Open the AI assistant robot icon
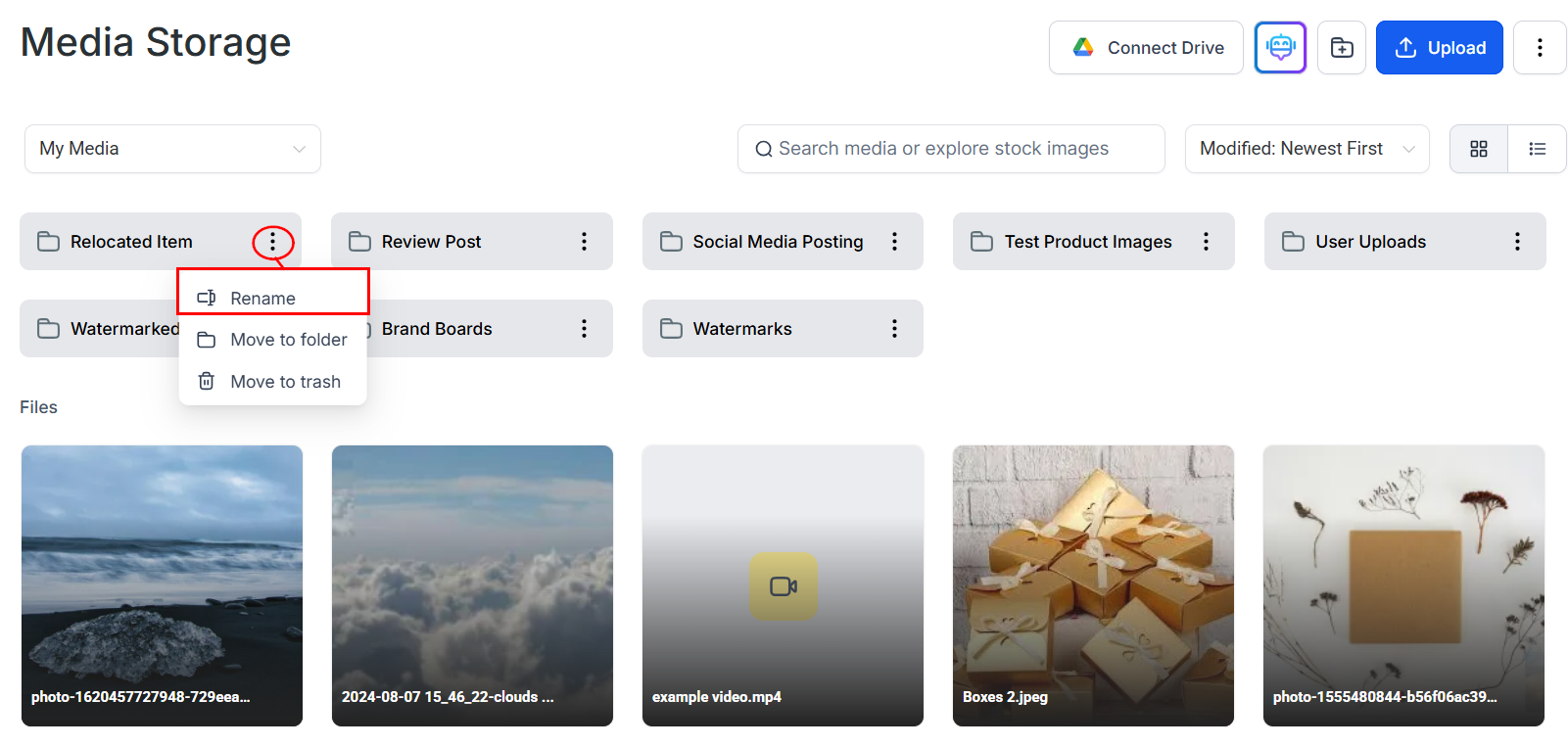 (1280, 47)
